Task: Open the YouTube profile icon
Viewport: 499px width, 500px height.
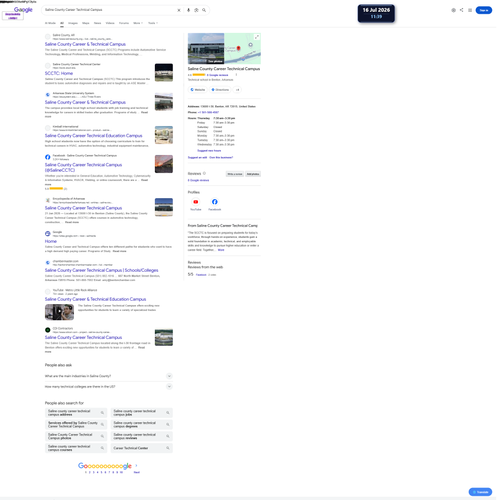Action: tap(196, 202)
